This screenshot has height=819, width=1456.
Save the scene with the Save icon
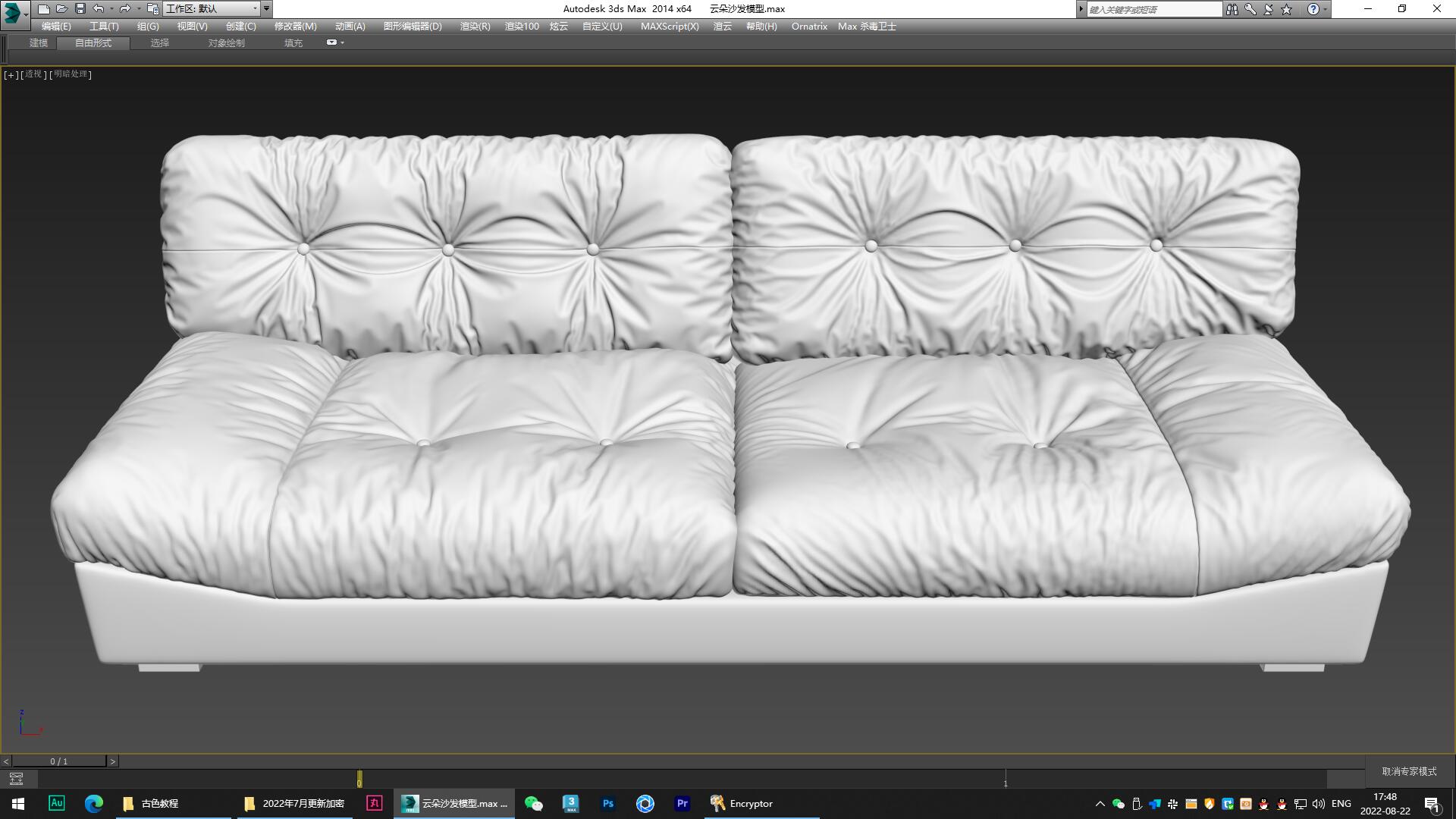coord(80,8)
